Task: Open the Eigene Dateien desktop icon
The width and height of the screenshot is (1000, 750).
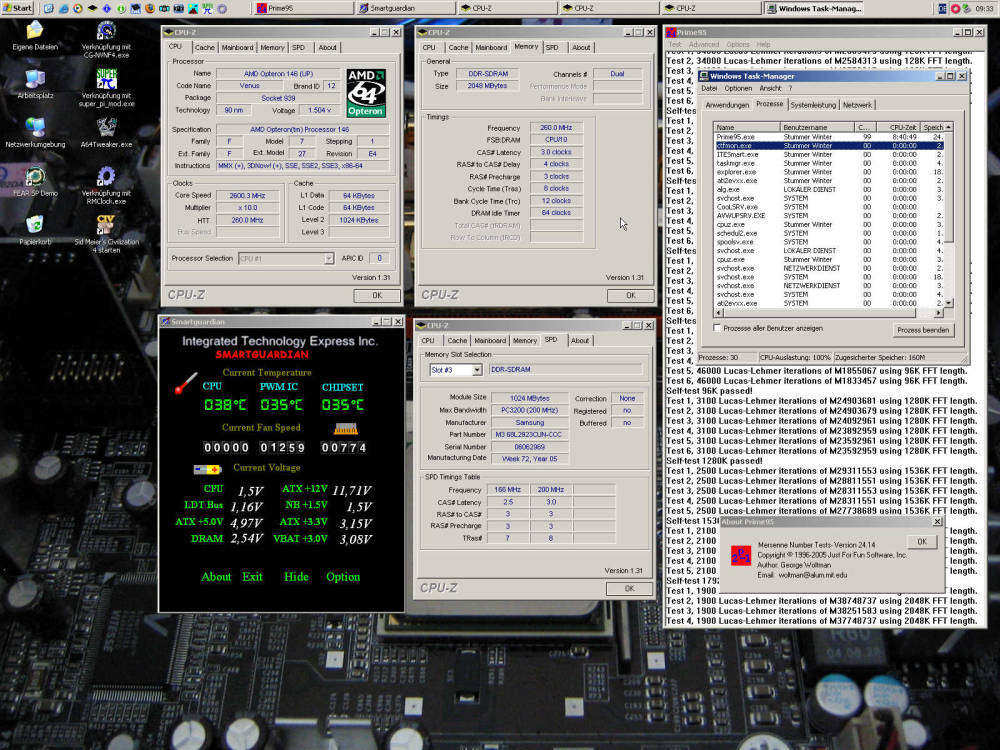Action: pos(35,30)
